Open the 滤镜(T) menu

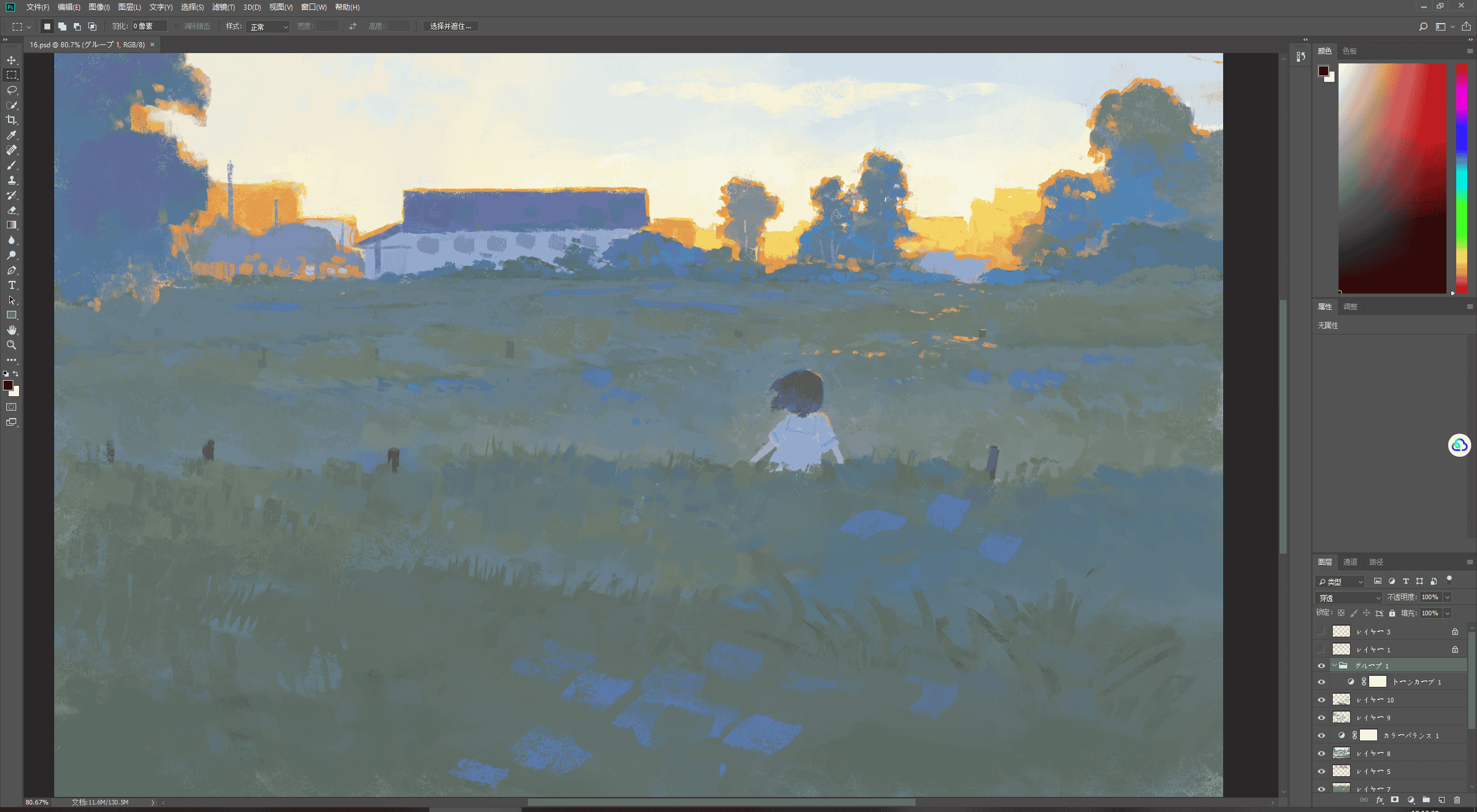(x=223, y=7)
